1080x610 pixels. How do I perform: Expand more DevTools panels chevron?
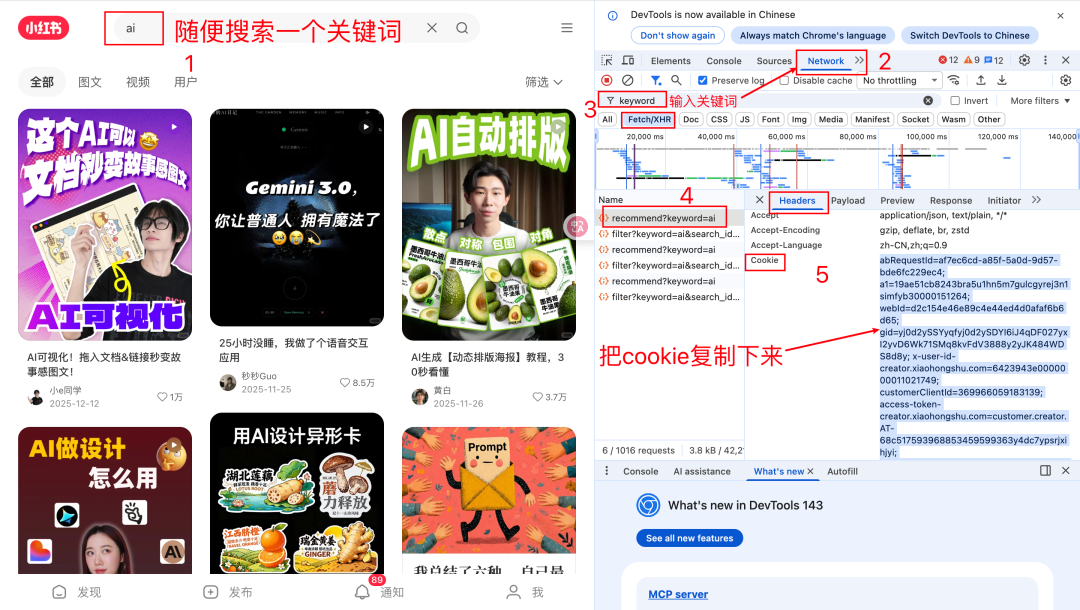[x=859, y=61]
